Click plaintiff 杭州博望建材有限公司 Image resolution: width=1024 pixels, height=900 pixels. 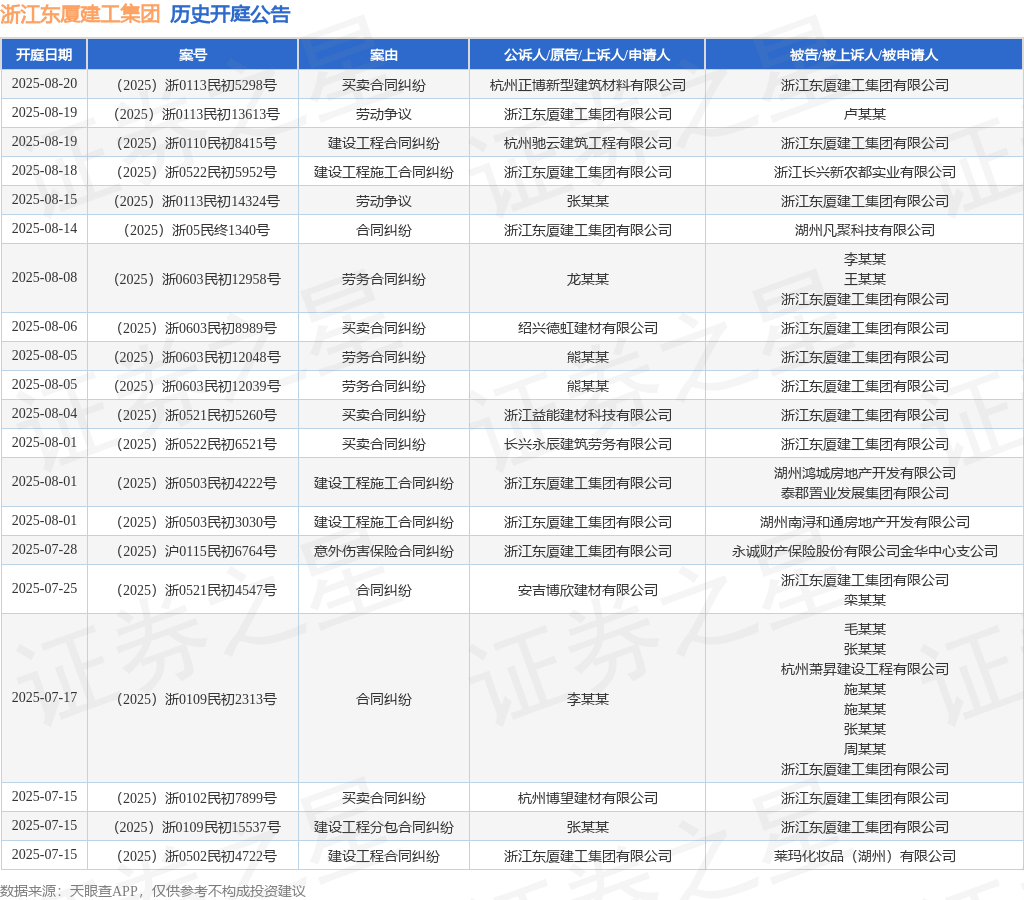[588, 799]
